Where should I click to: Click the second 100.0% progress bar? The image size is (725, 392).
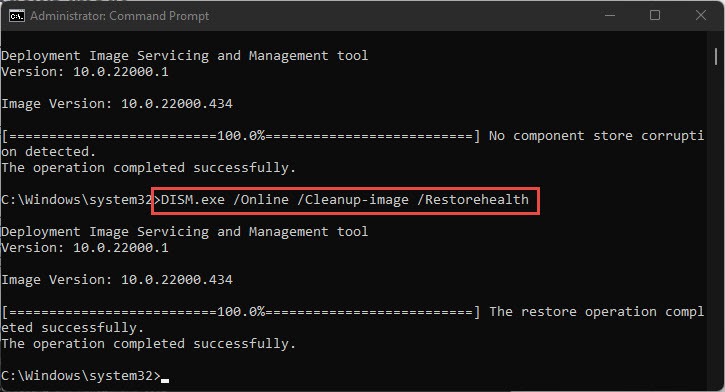[x=241, y=312]
